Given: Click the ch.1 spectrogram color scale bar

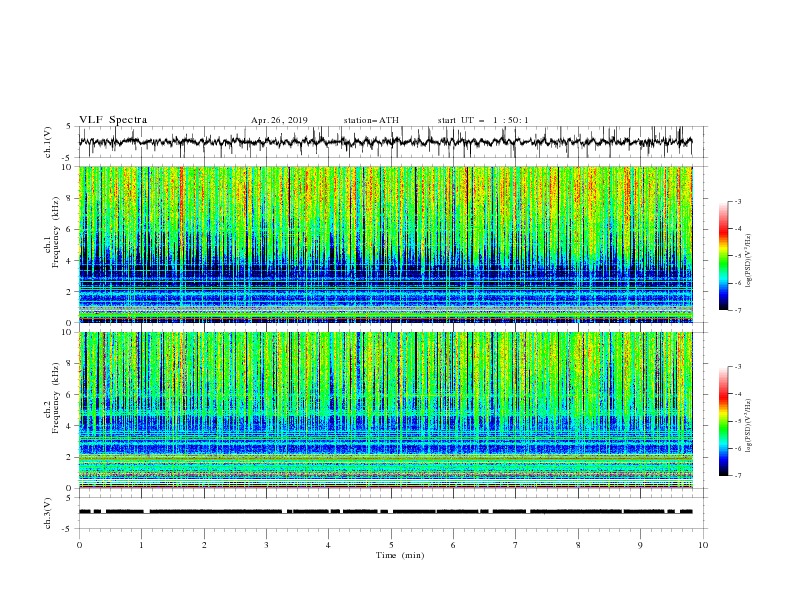Looking at the screenshot, I should coord(723,256).
